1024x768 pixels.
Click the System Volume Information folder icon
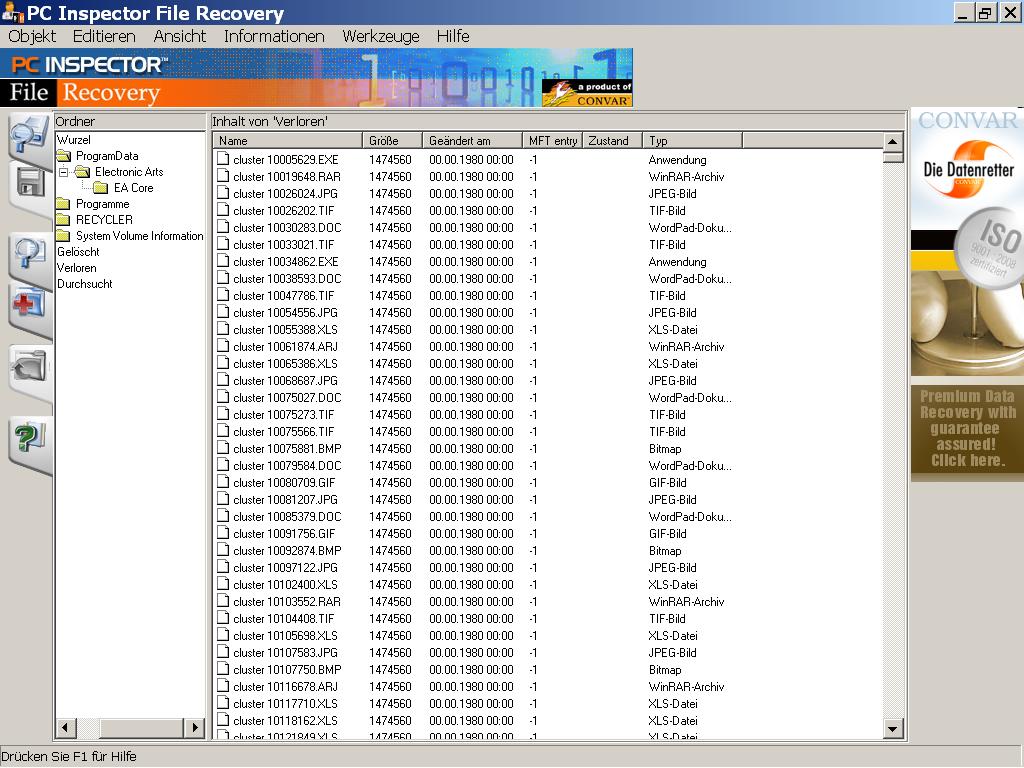point(63,236)
